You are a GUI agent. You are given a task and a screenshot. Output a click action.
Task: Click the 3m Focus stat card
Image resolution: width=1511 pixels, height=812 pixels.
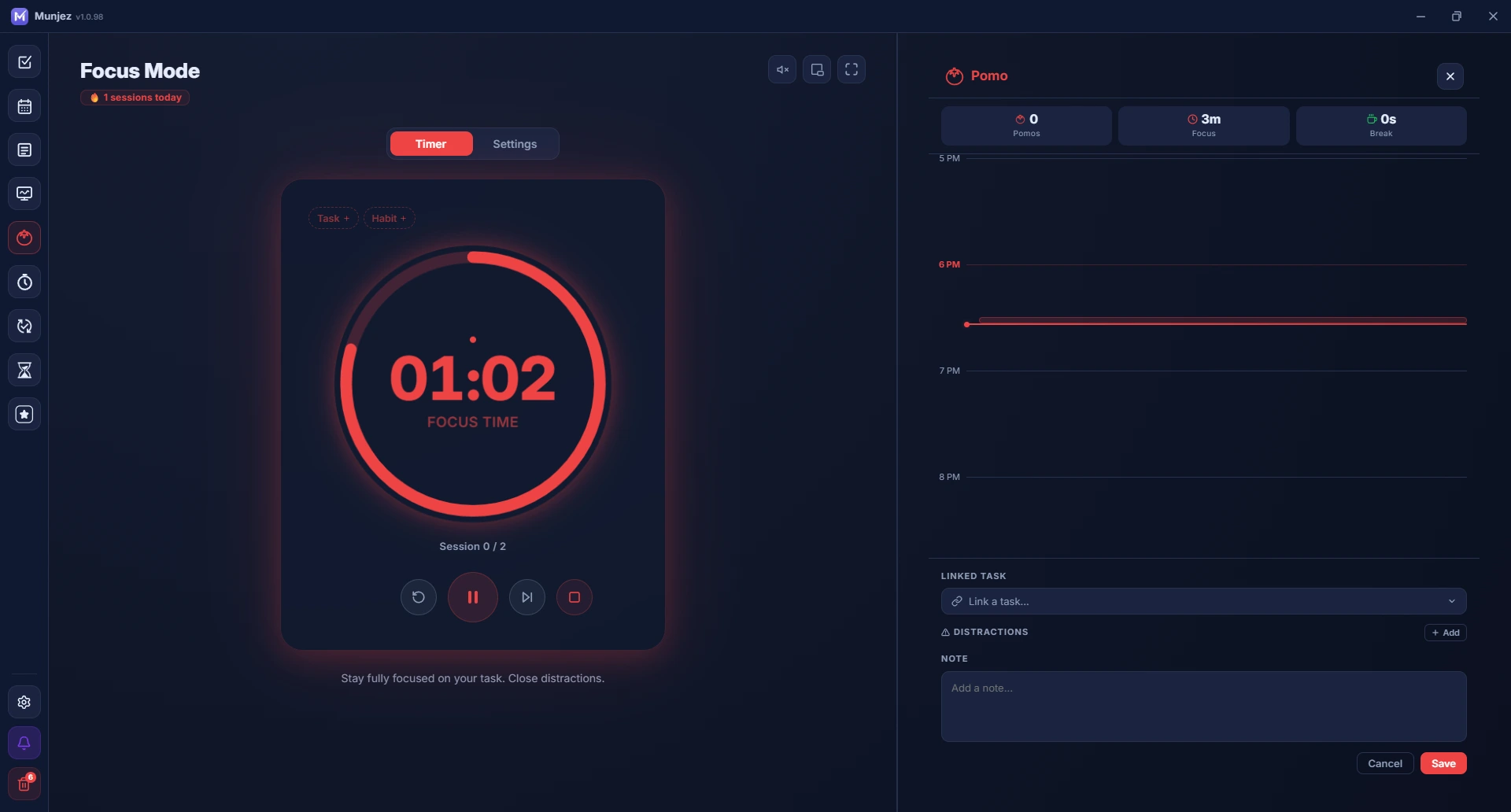coord(1203,126)
